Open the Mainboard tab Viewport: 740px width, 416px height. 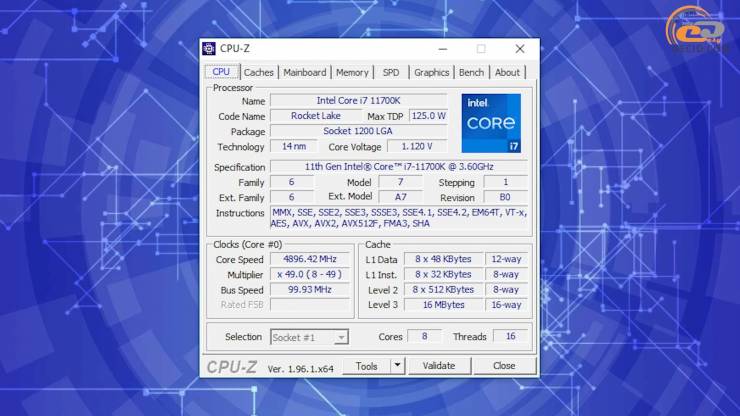pyautogui.click(x=304, y=73)
